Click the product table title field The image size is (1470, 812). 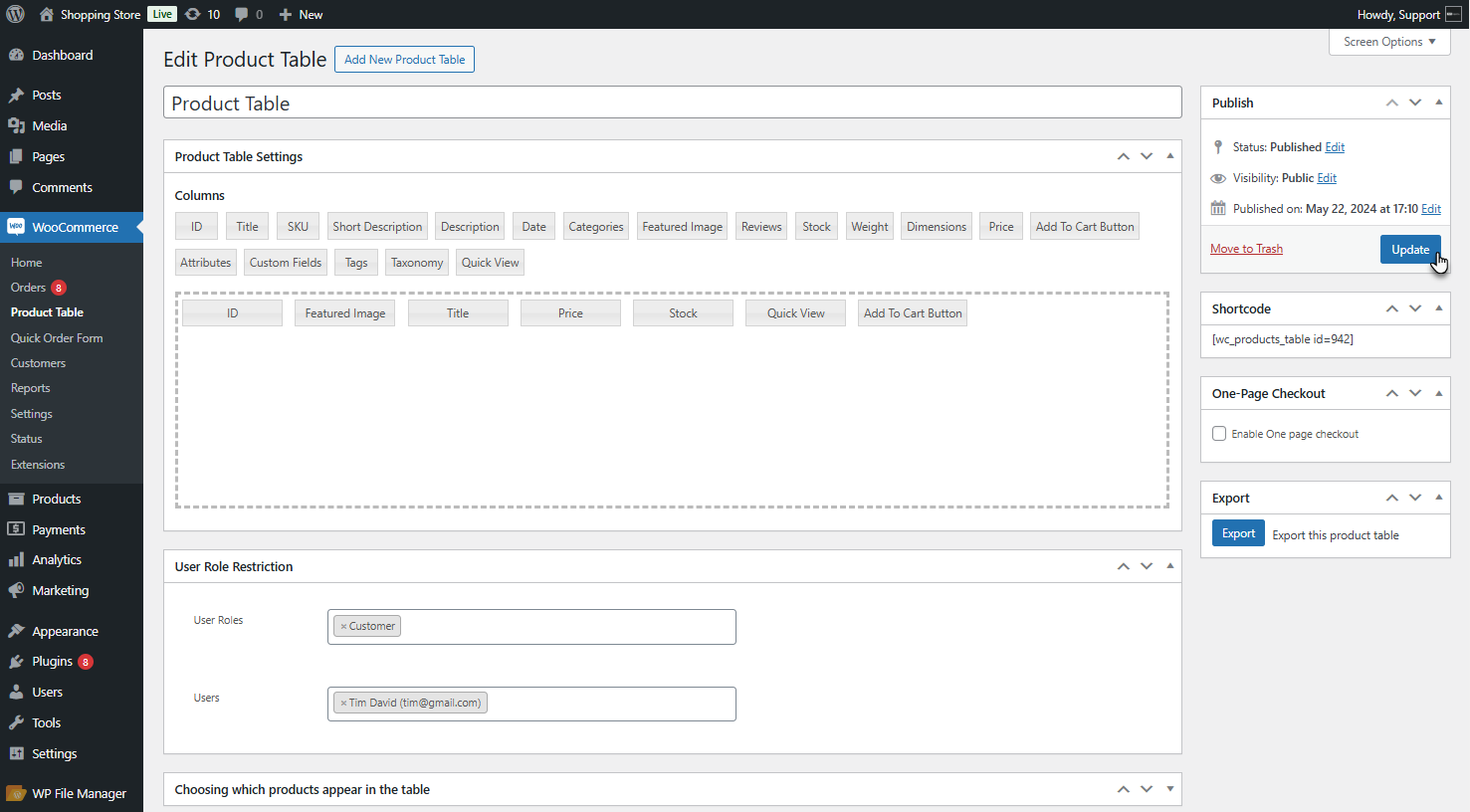coord(672,103)
